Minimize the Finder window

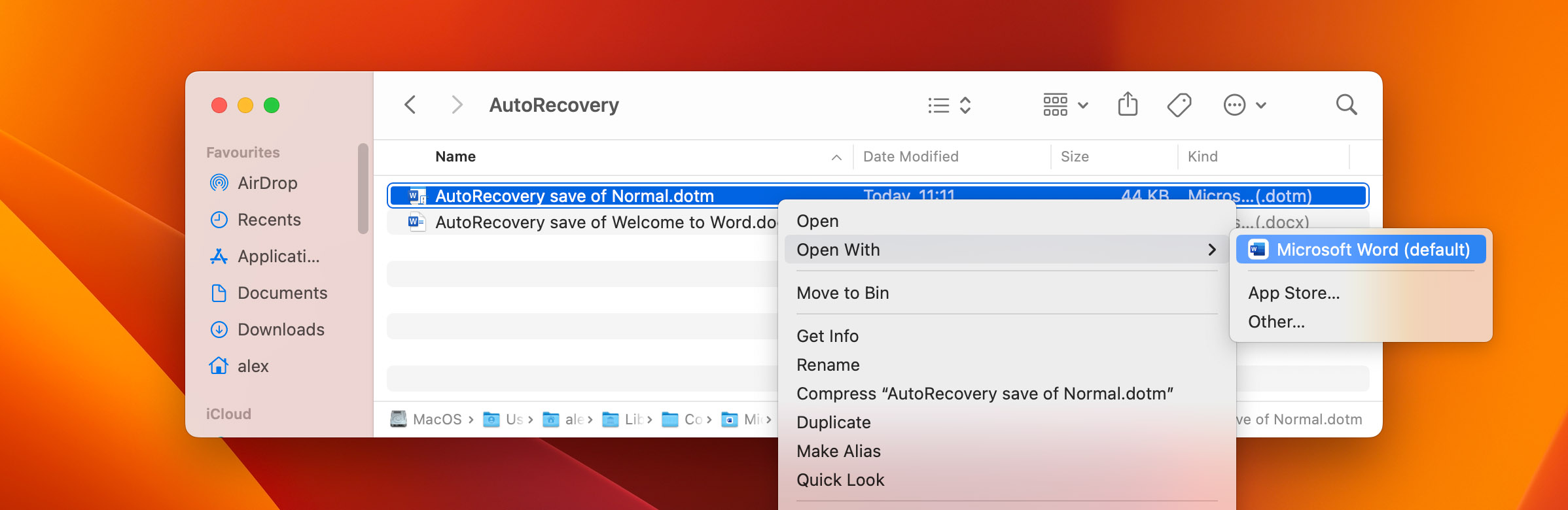[x=245, y=105]
